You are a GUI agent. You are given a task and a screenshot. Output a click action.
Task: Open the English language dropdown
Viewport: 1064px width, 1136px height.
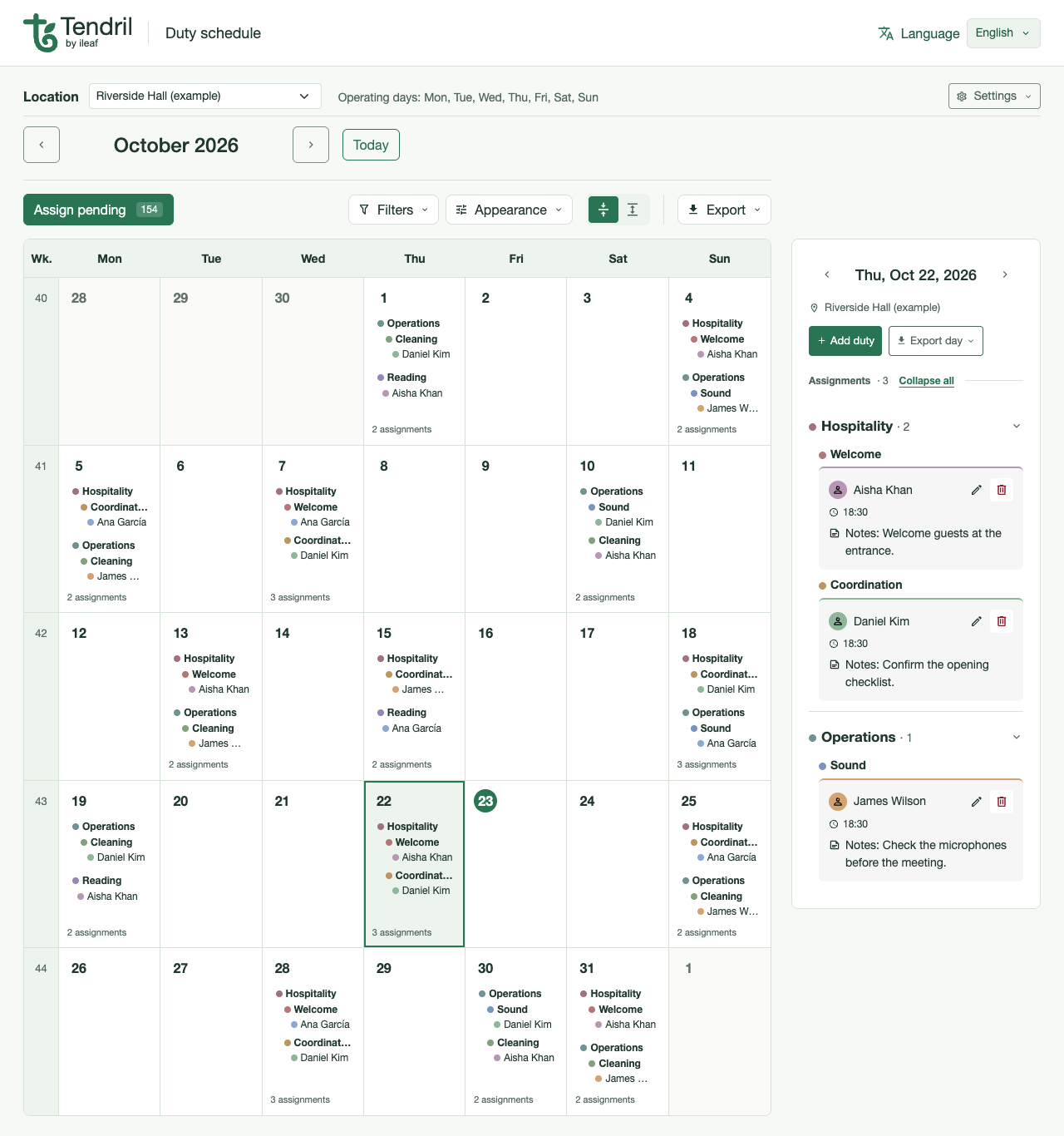[1003, 33]
